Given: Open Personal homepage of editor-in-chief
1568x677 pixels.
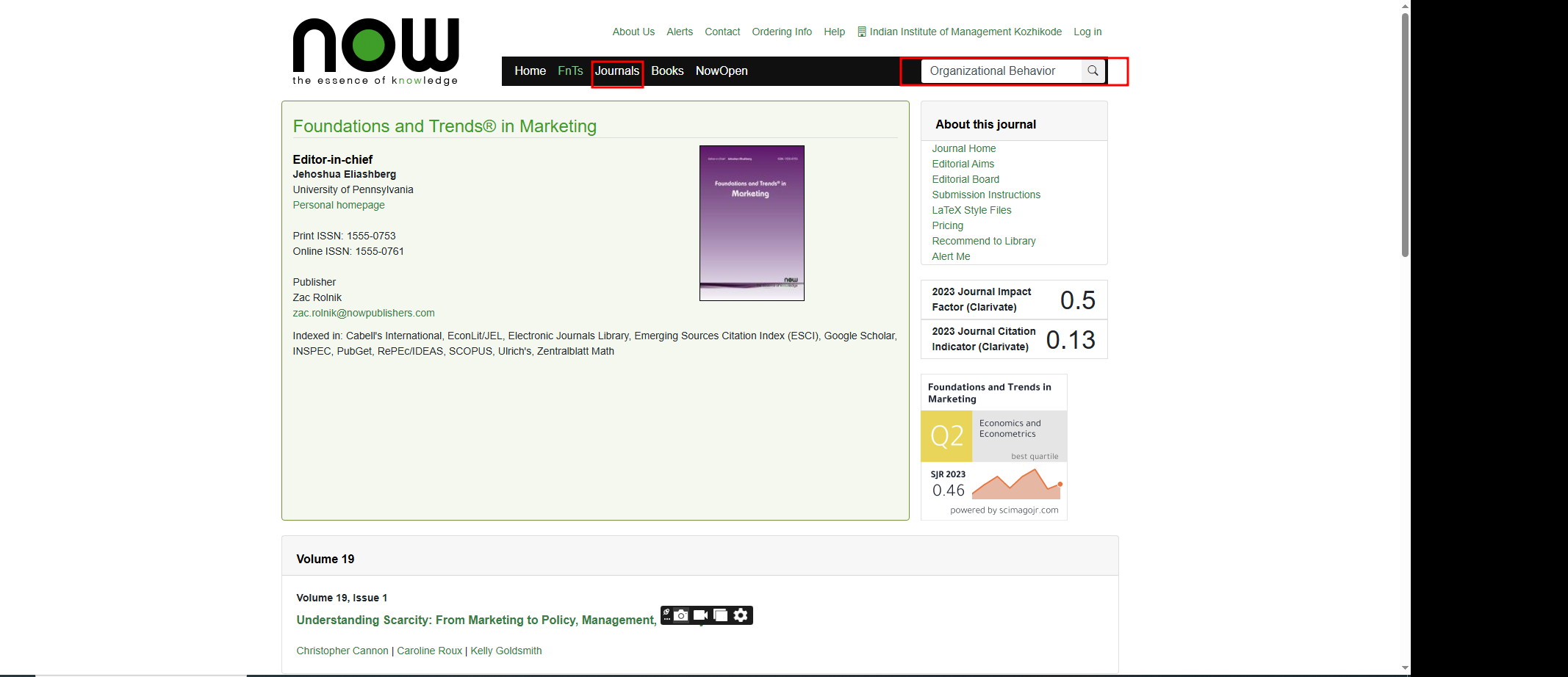Looking at the screenshot, I should coord(339,205).
